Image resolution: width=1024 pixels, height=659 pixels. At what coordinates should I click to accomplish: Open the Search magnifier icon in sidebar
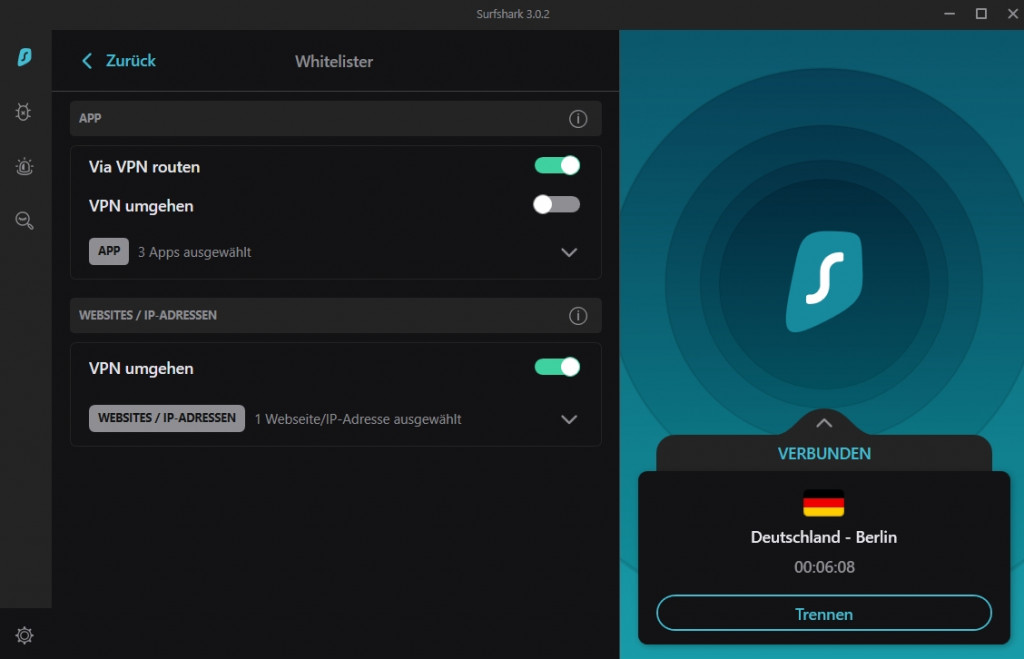point(24,221)
